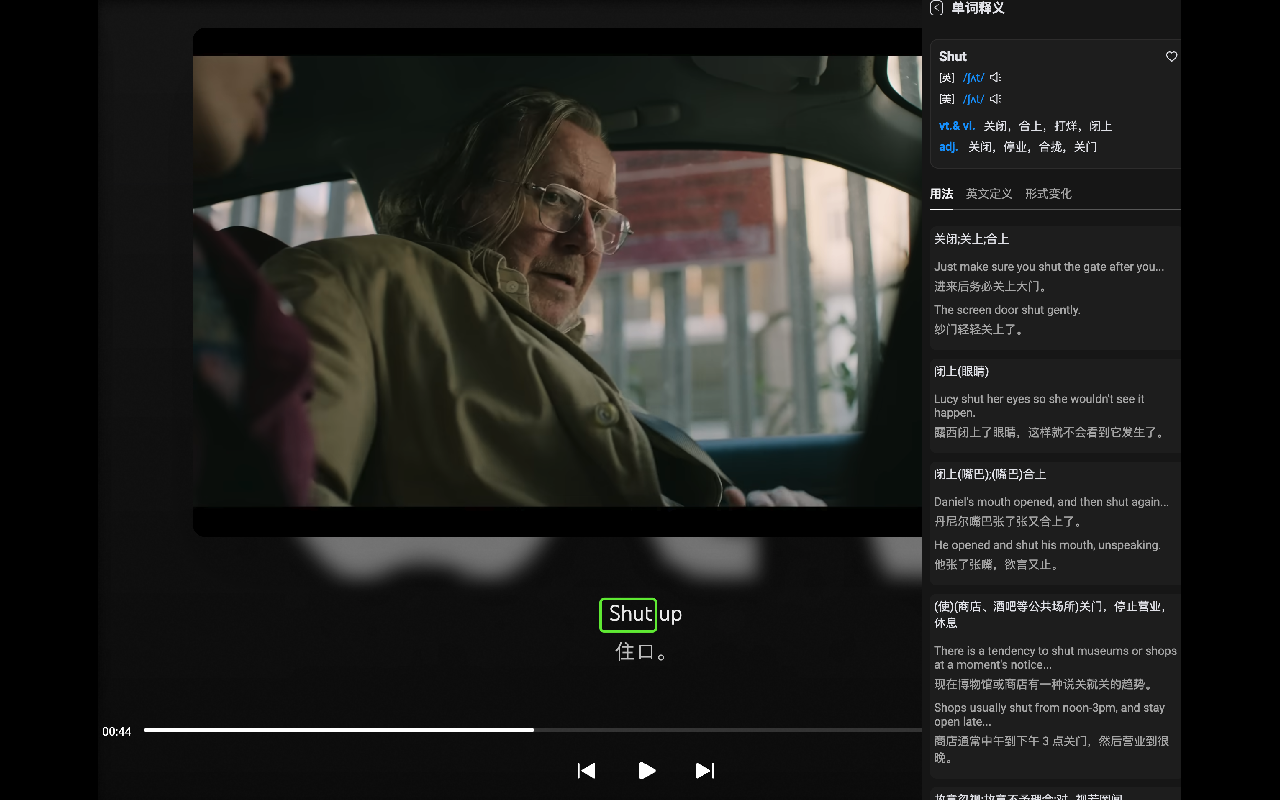
Task: Click the usage heading 闭上(嘴巴);(嘴巴)合上
Action: [990, 474]
